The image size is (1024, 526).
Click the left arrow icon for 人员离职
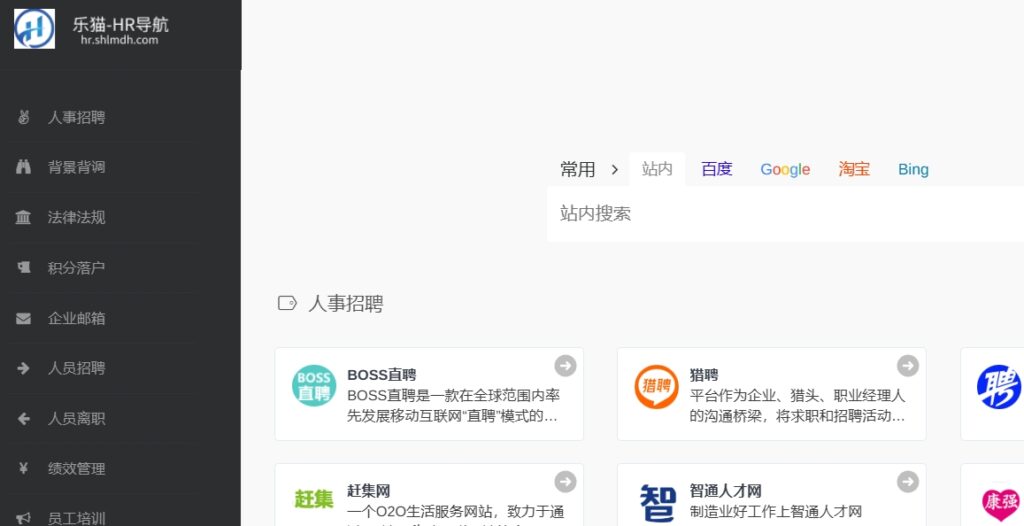coord(24,418)
